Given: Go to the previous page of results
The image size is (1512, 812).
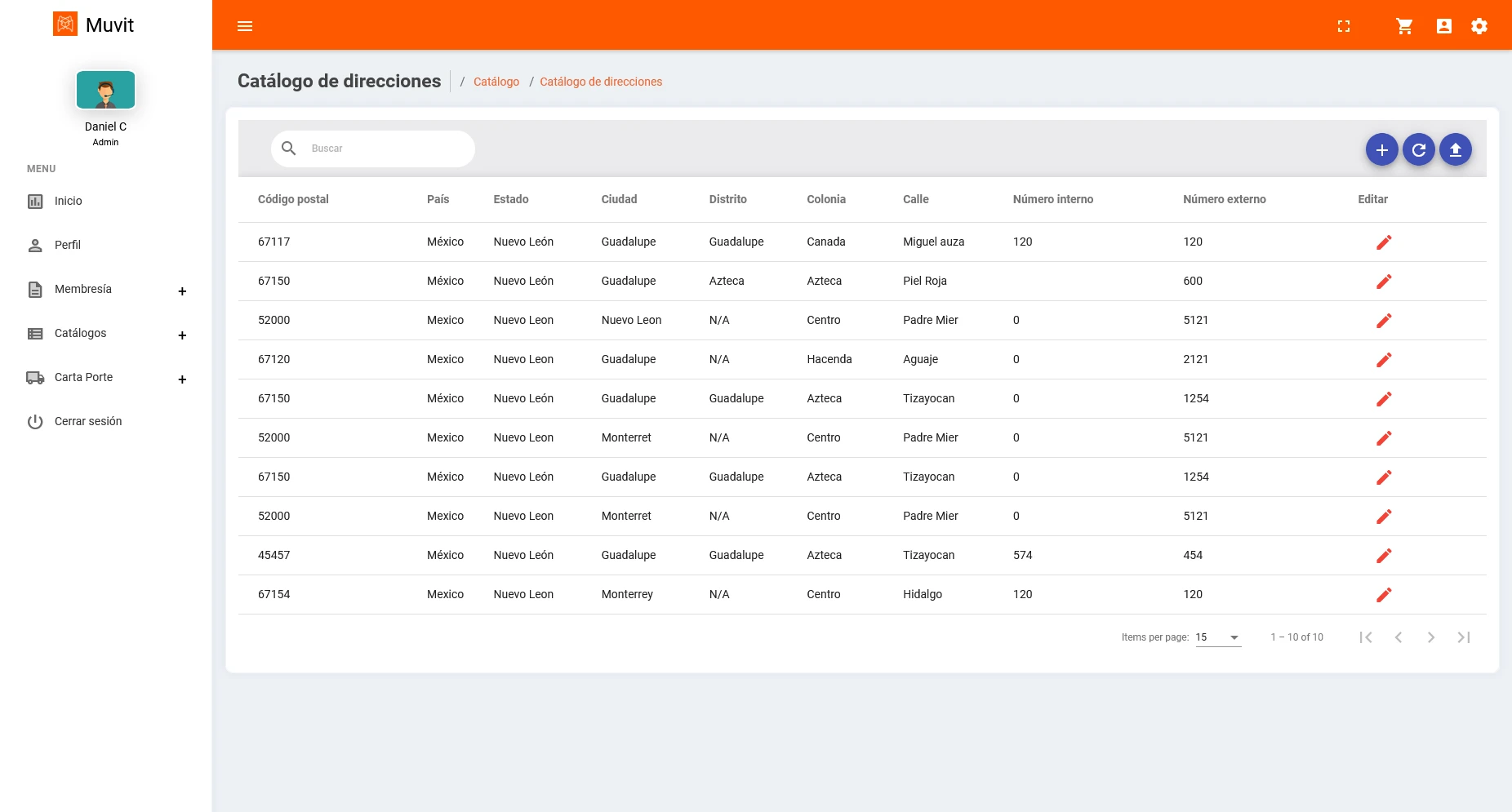Looking at the screenshot, I should (1399, 637).
